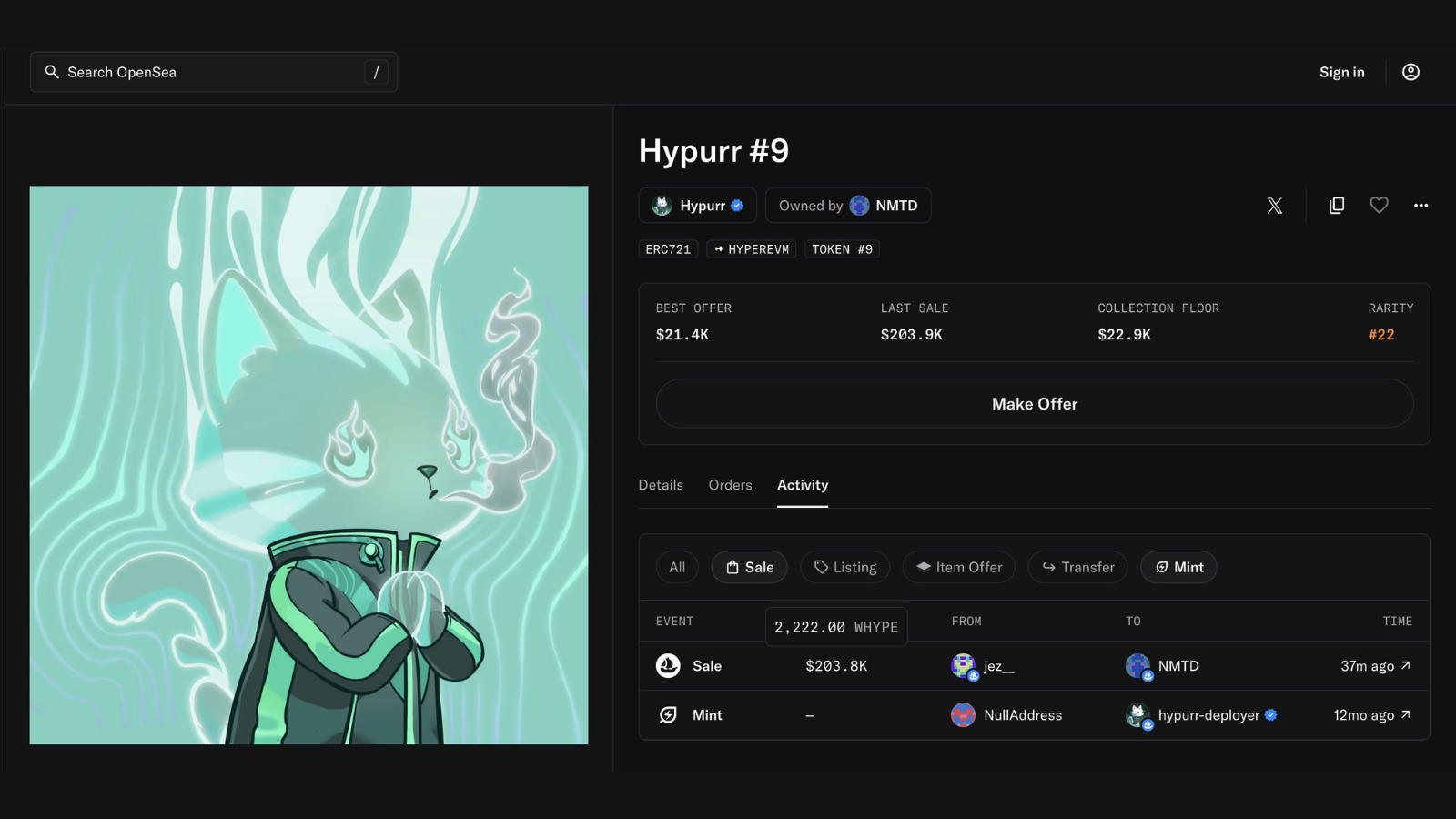Click the Sale event icon in the table
This screenshot has height=819, width=1456.
668,666
